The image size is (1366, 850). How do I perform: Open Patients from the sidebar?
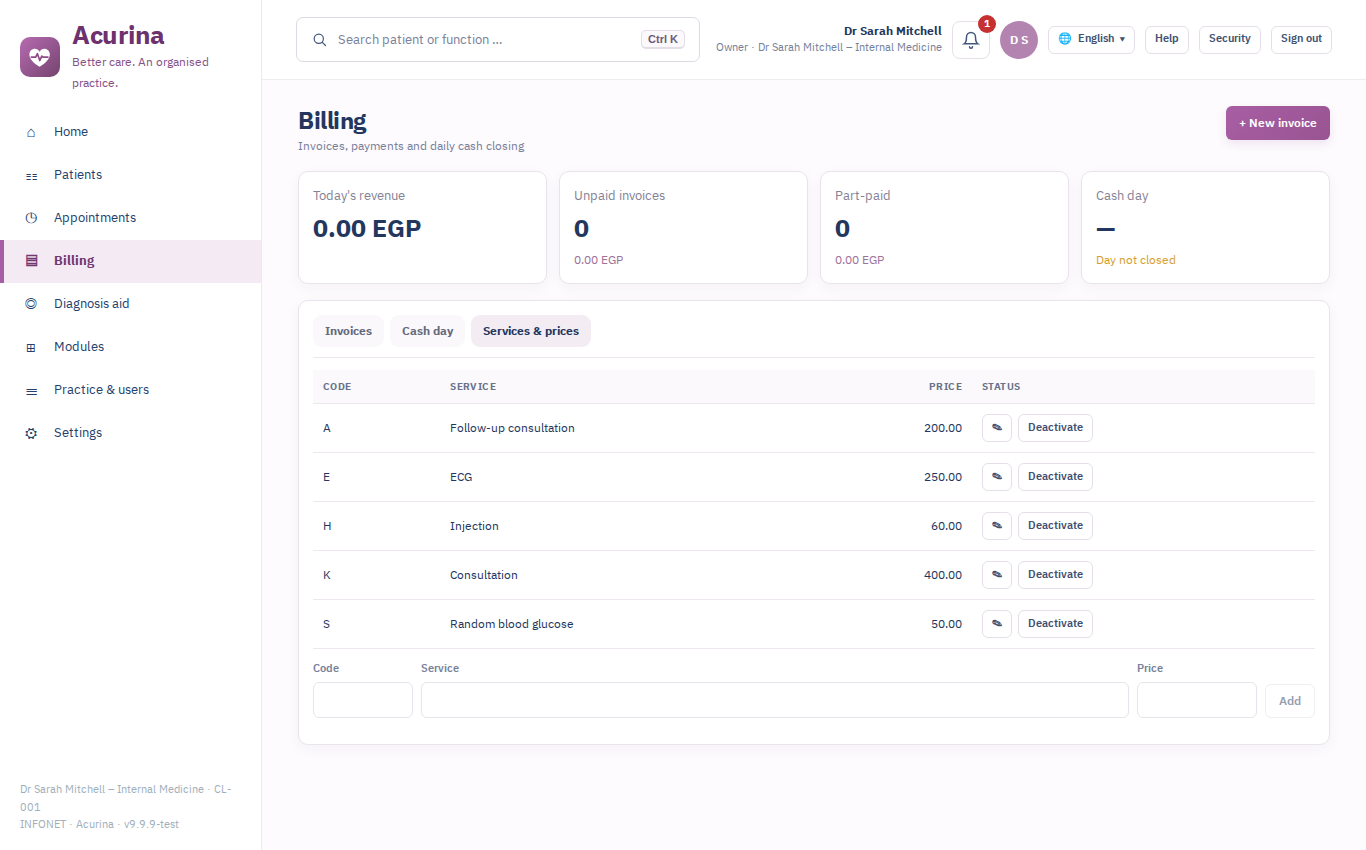coord(130,175)
